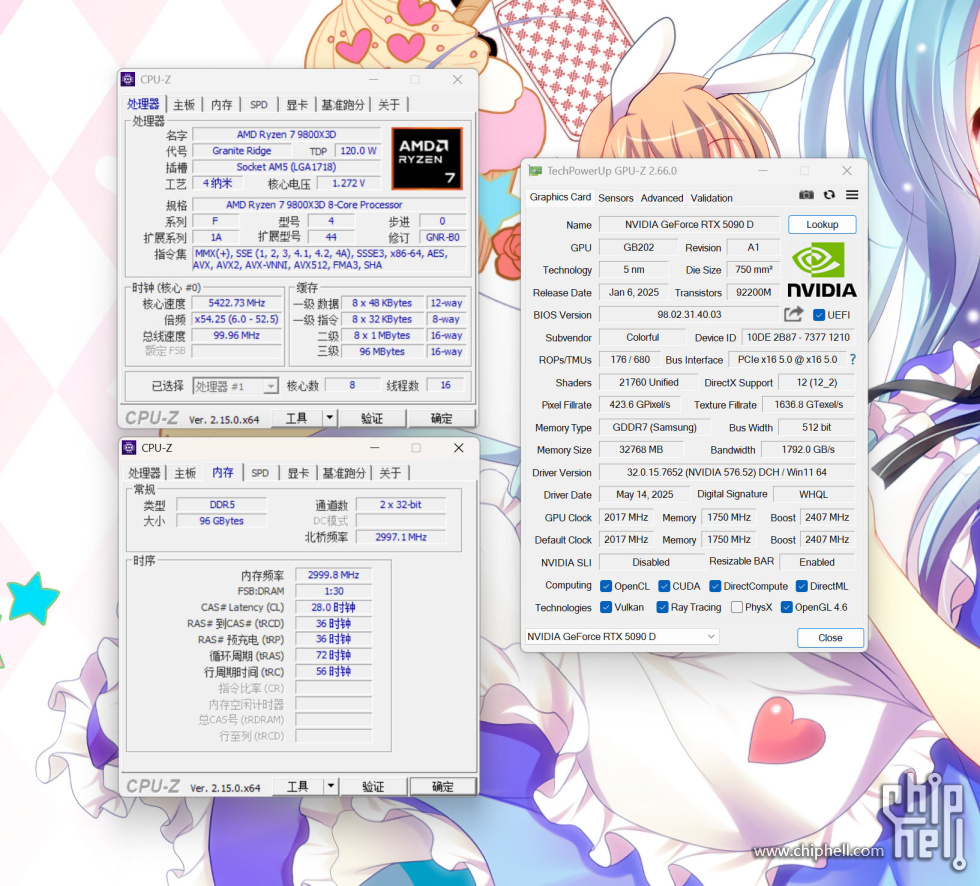Click the BIOS share/export icon in GPU-Z
This screenshot has height=886, width=980.
tap(793, 314)
